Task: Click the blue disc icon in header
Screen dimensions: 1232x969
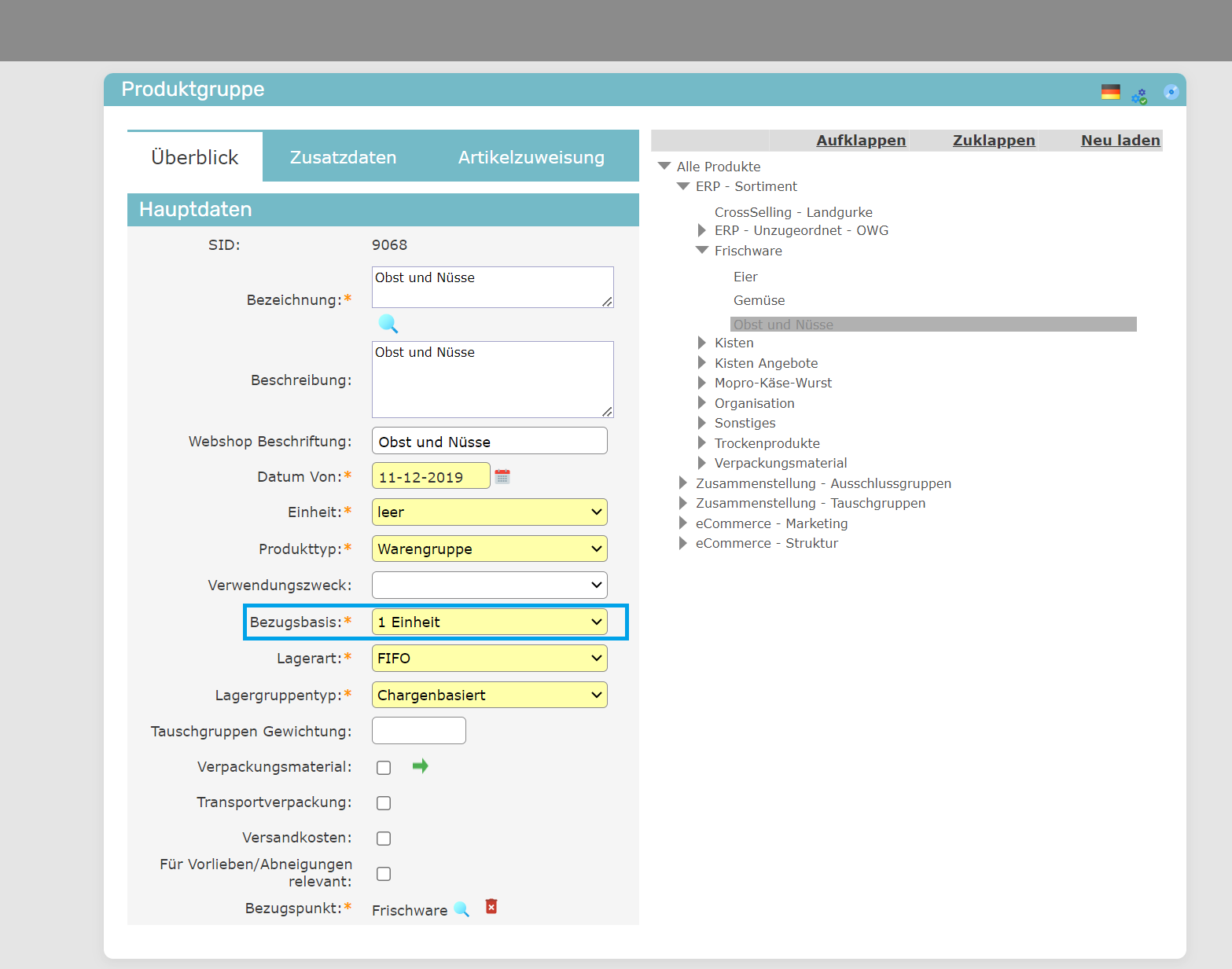Action: (x=1171, y=92)
